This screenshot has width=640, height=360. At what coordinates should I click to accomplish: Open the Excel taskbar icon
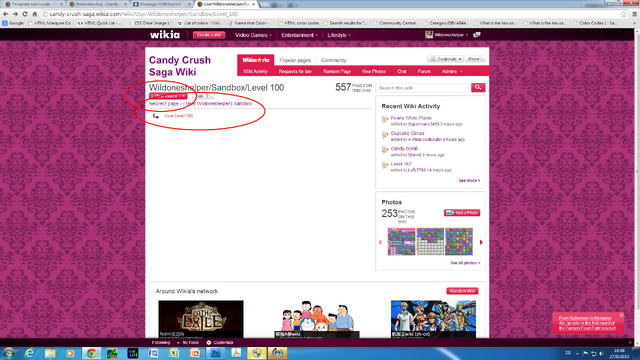(174, 353)
